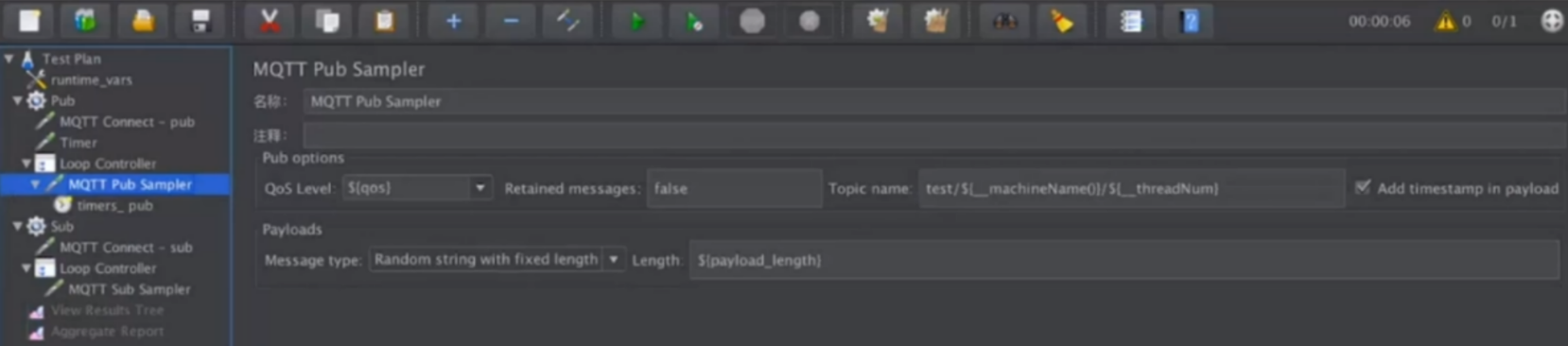This screenshot has height=346, width=1568.
Task: Open the Templates icon
Action: click(x=85, y=21)
